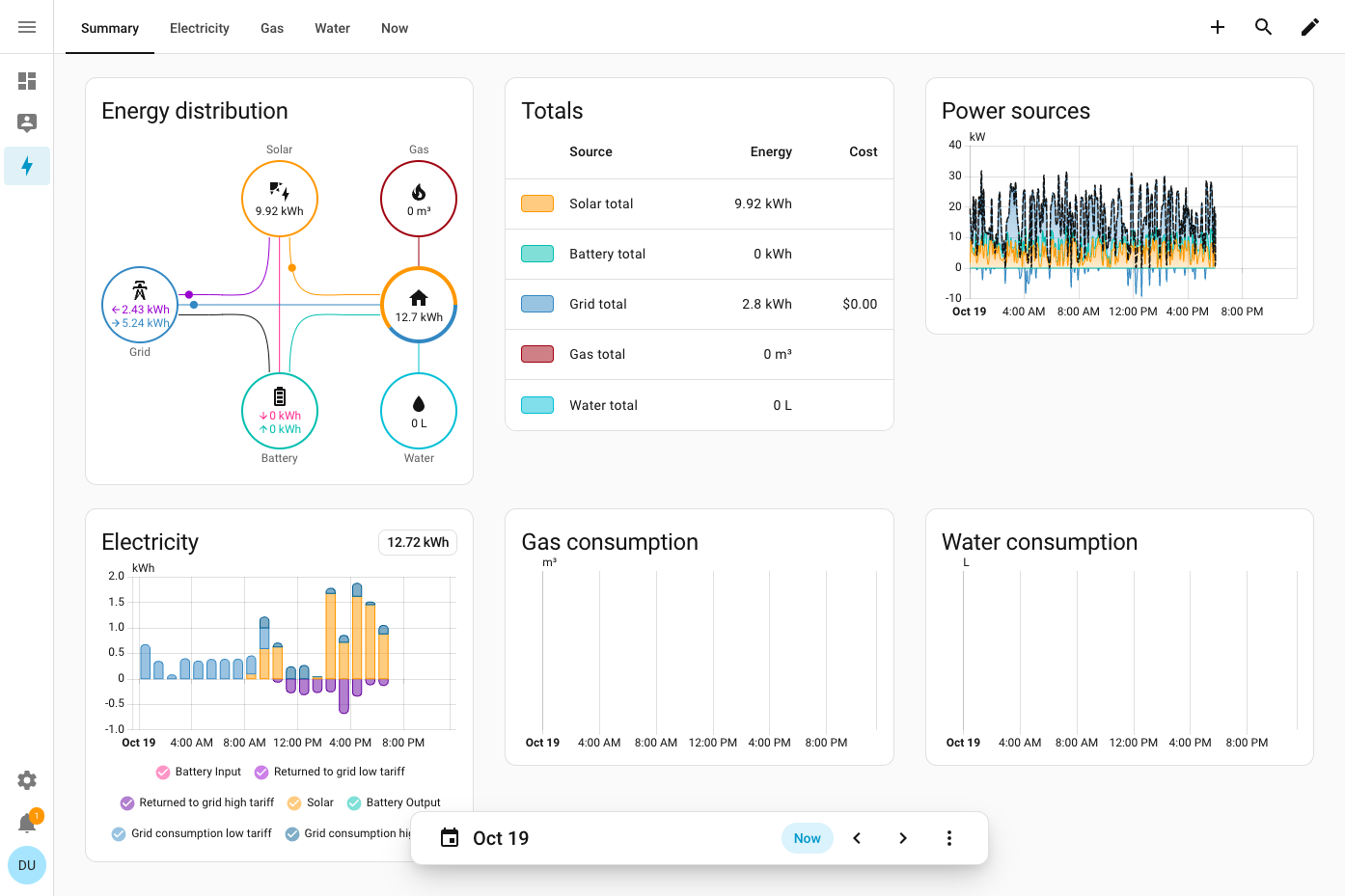Switch to the Electricity tab
The height and width of the screenshot is (896, 1345).
pyautogui.click(x=200, y=28)
